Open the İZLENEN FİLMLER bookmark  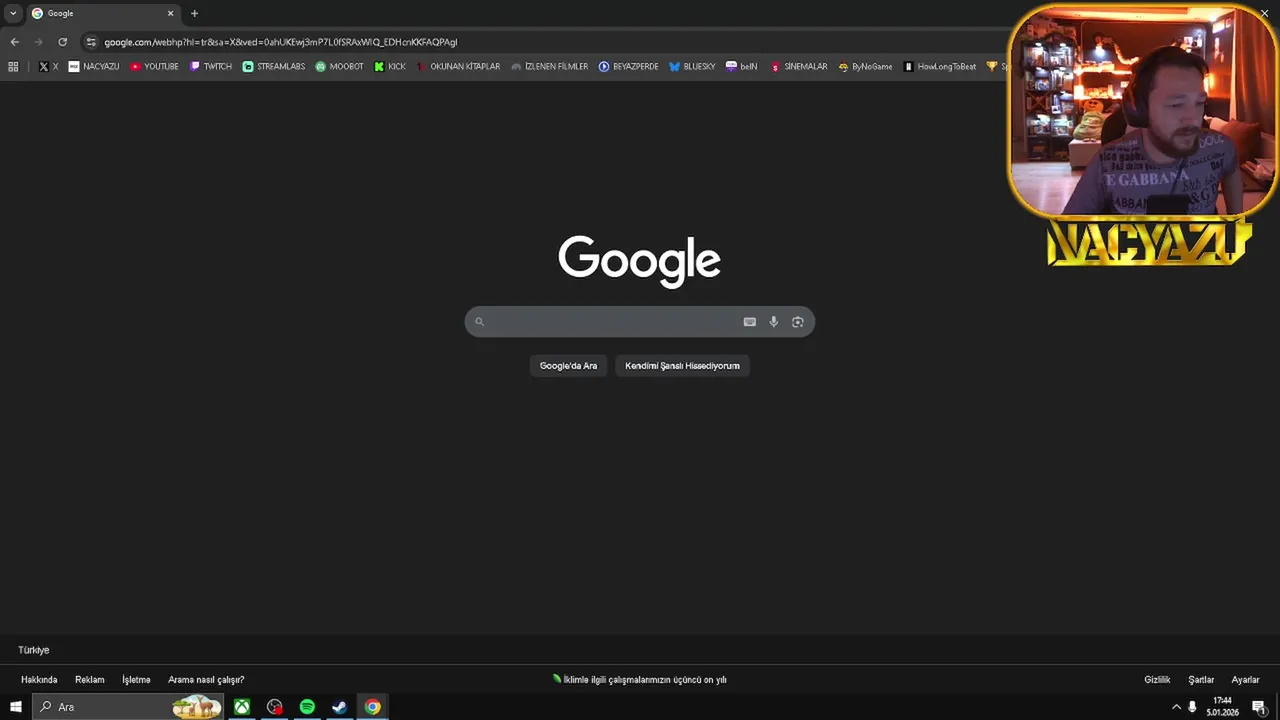549,66
